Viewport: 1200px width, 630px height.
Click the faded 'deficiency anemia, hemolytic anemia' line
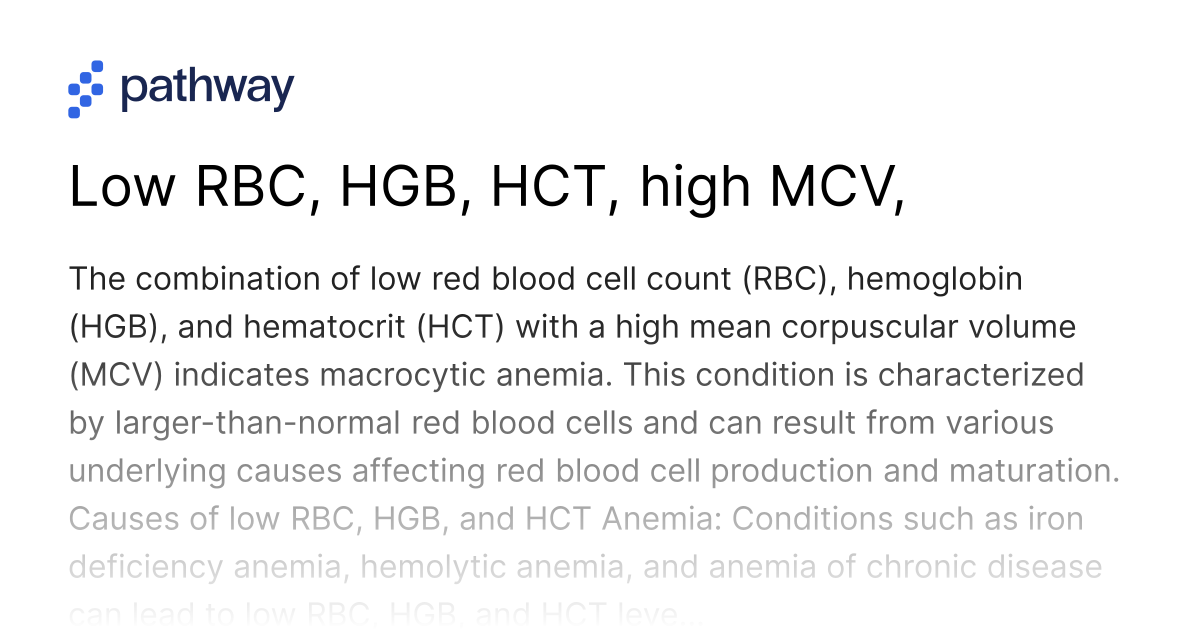[585, 567]
